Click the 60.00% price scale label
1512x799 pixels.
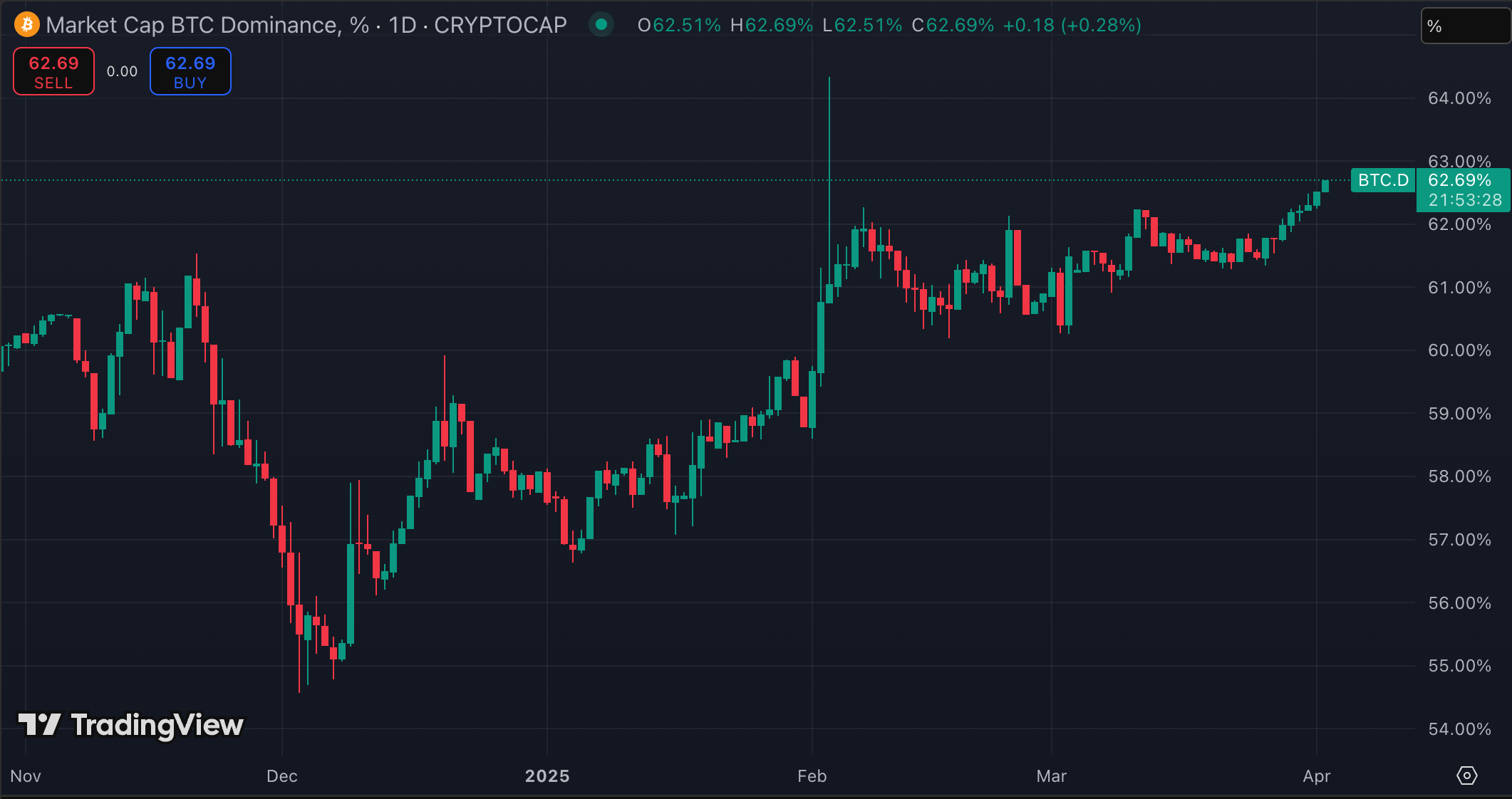pyautogui.click(x=1459, y=350)
